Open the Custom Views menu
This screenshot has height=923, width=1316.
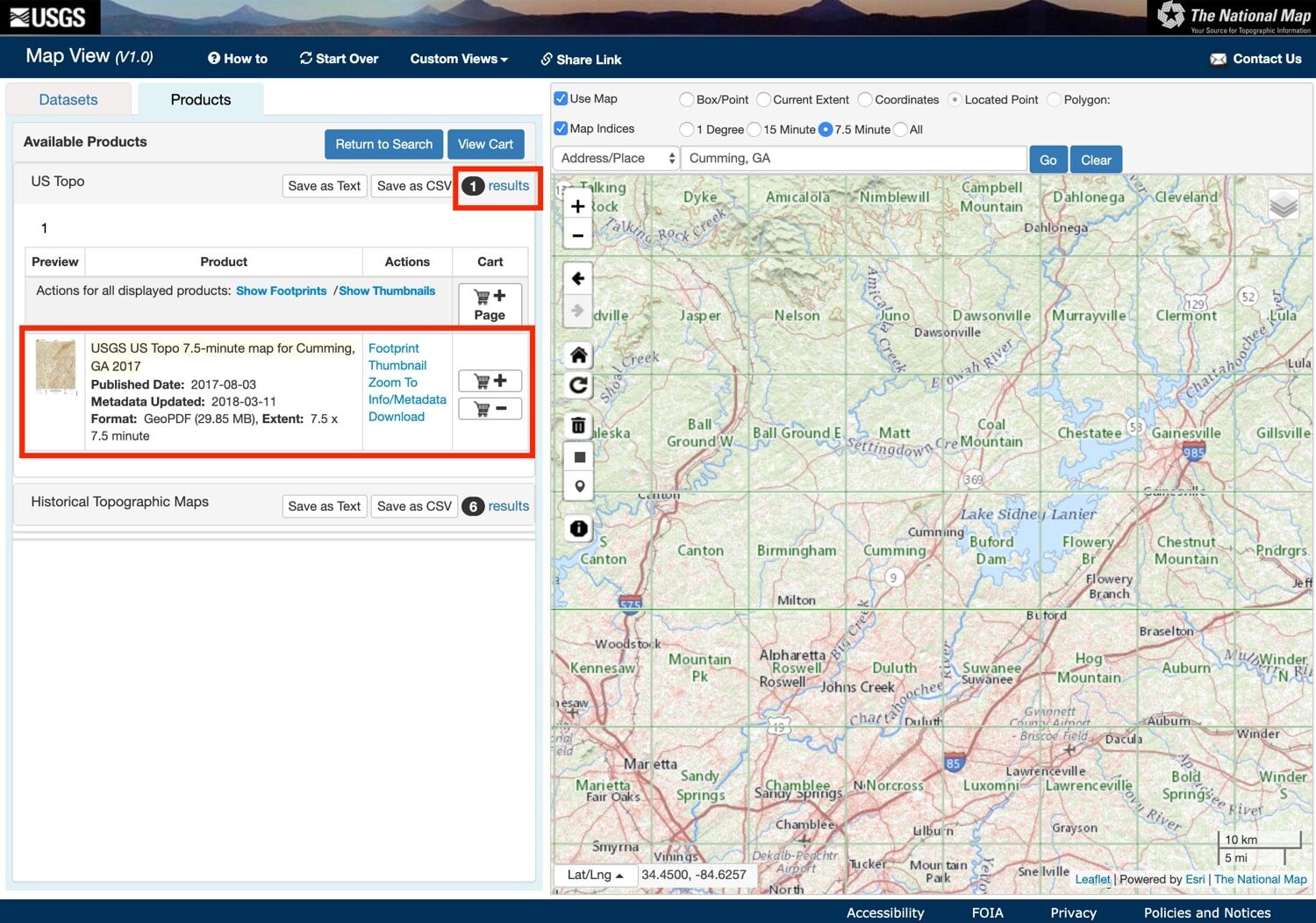point(458,59)
